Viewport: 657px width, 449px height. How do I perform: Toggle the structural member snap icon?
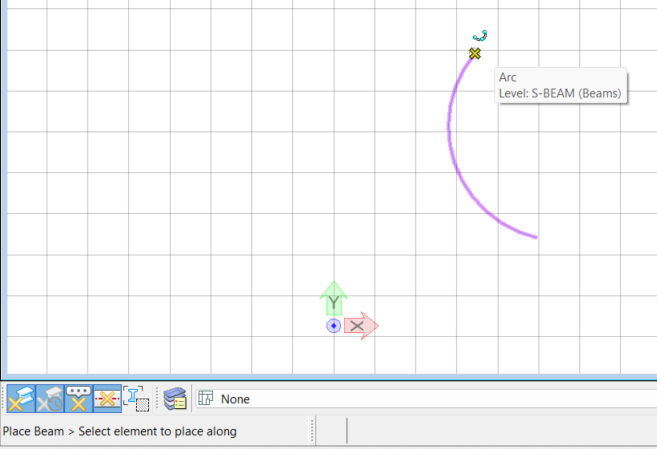coord(21,399)
